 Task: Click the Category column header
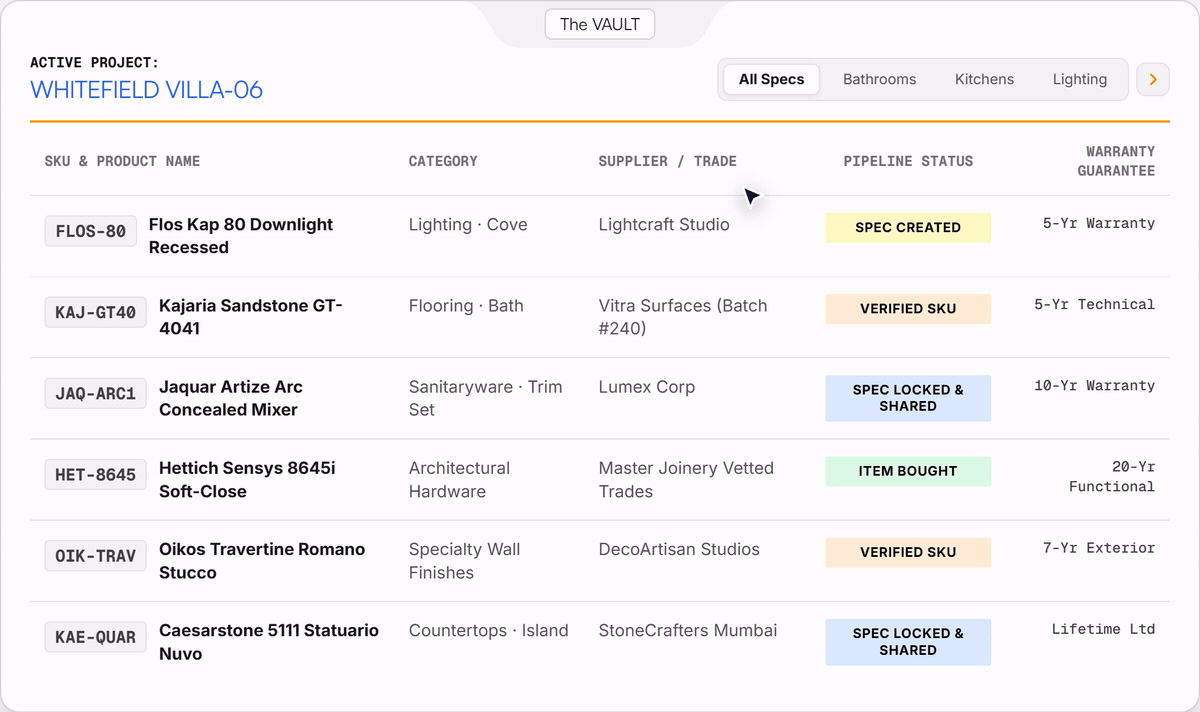pyautogui.click(x=443, y=161)
